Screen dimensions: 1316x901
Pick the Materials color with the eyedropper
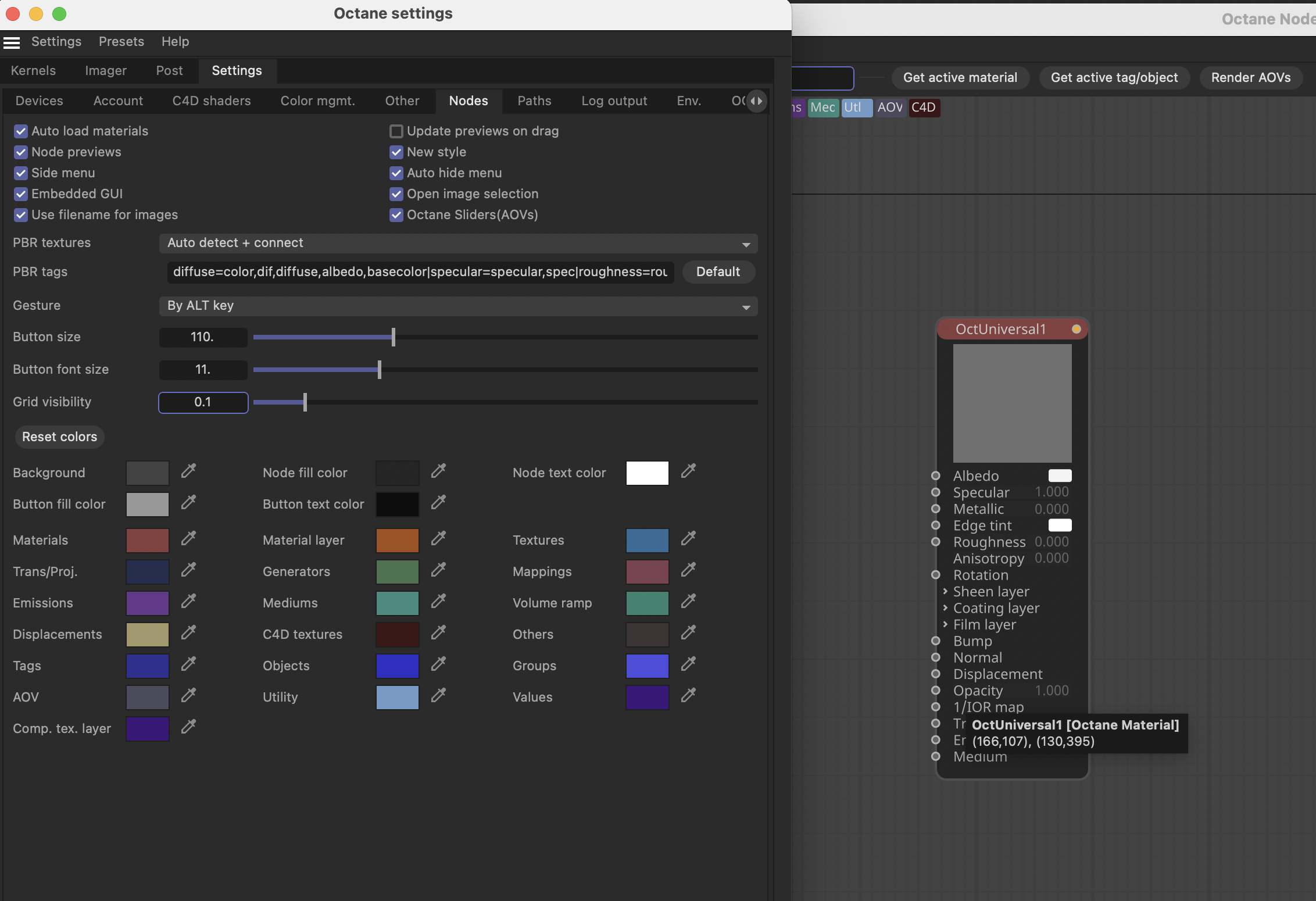point(188,538)
